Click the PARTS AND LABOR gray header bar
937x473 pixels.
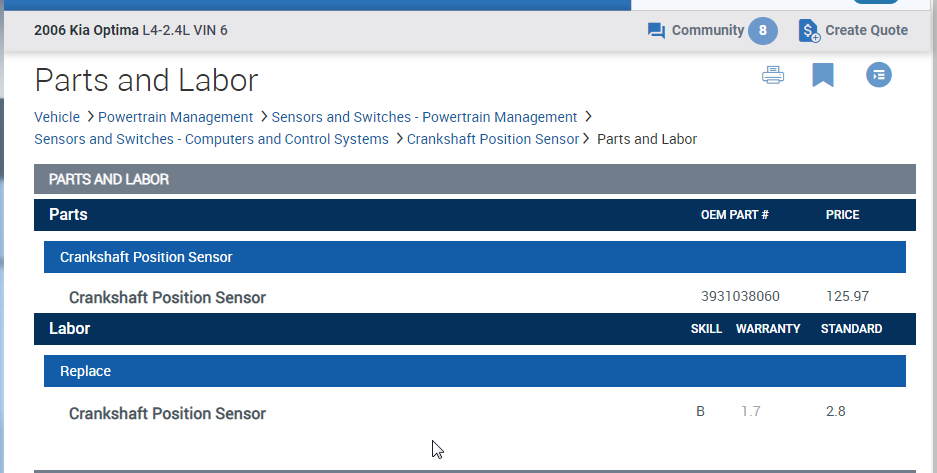pyautogui.click(x=475, y=180)
